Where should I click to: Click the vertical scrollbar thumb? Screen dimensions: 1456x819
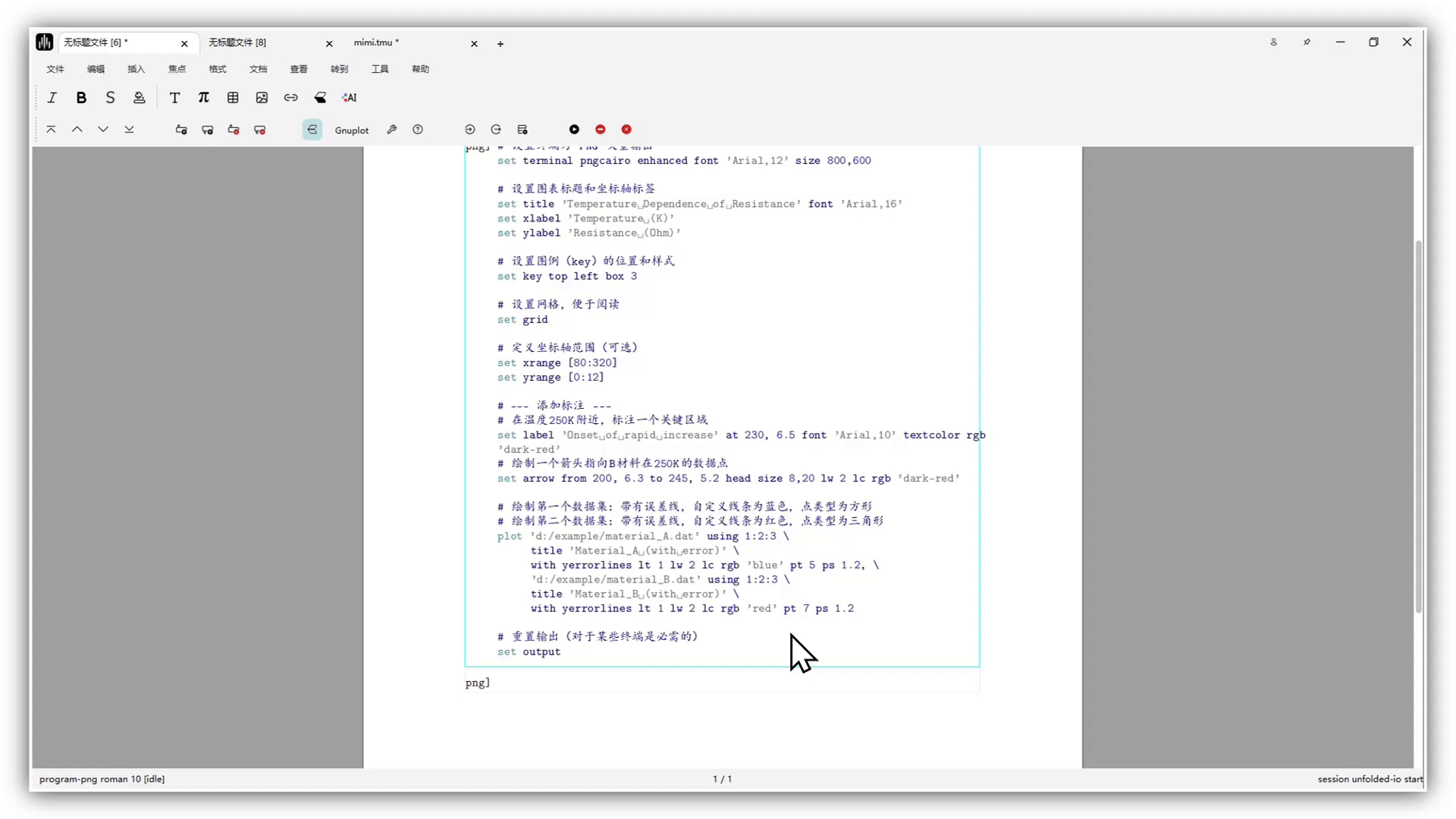[x=1419, y=425]
